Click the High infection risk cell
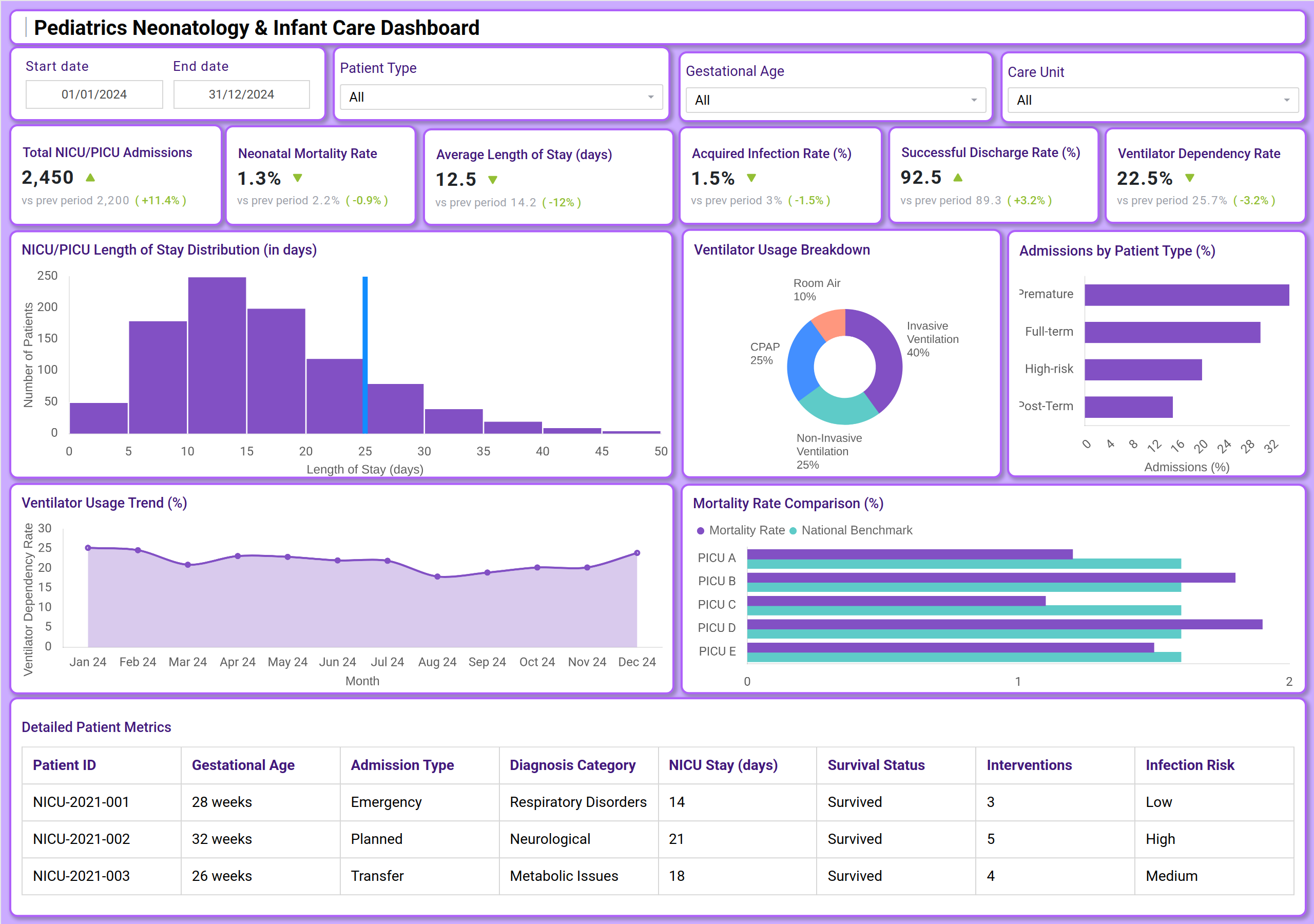Image resolution: width=1314 pixels, height=924 pixels. point(1214,839)
